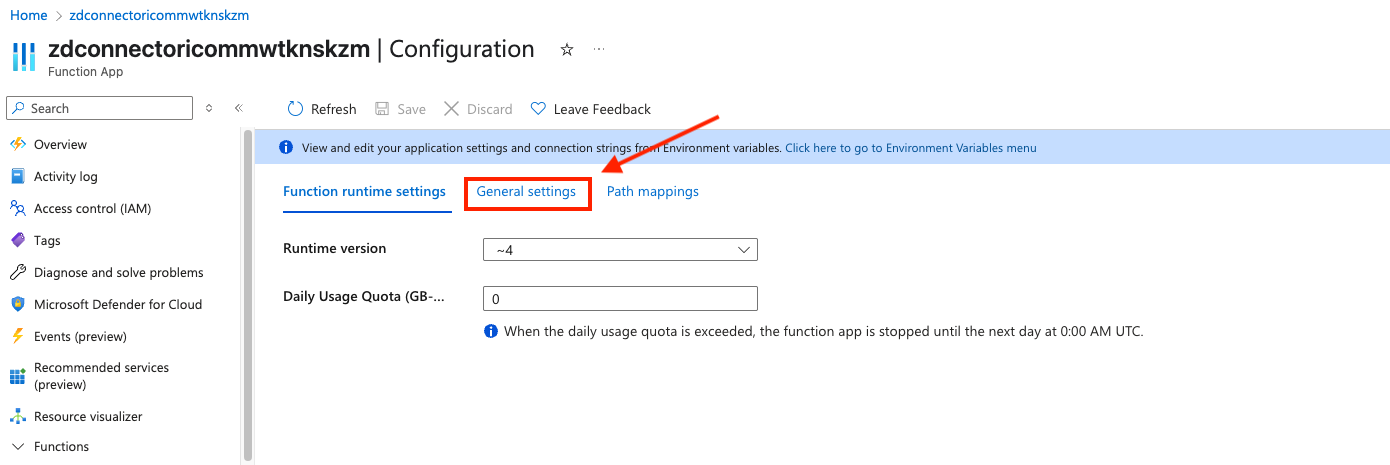This screenshot has width=1390, height=465.
Task: Open Tags in the sidebar
Action: coord(47,240)
